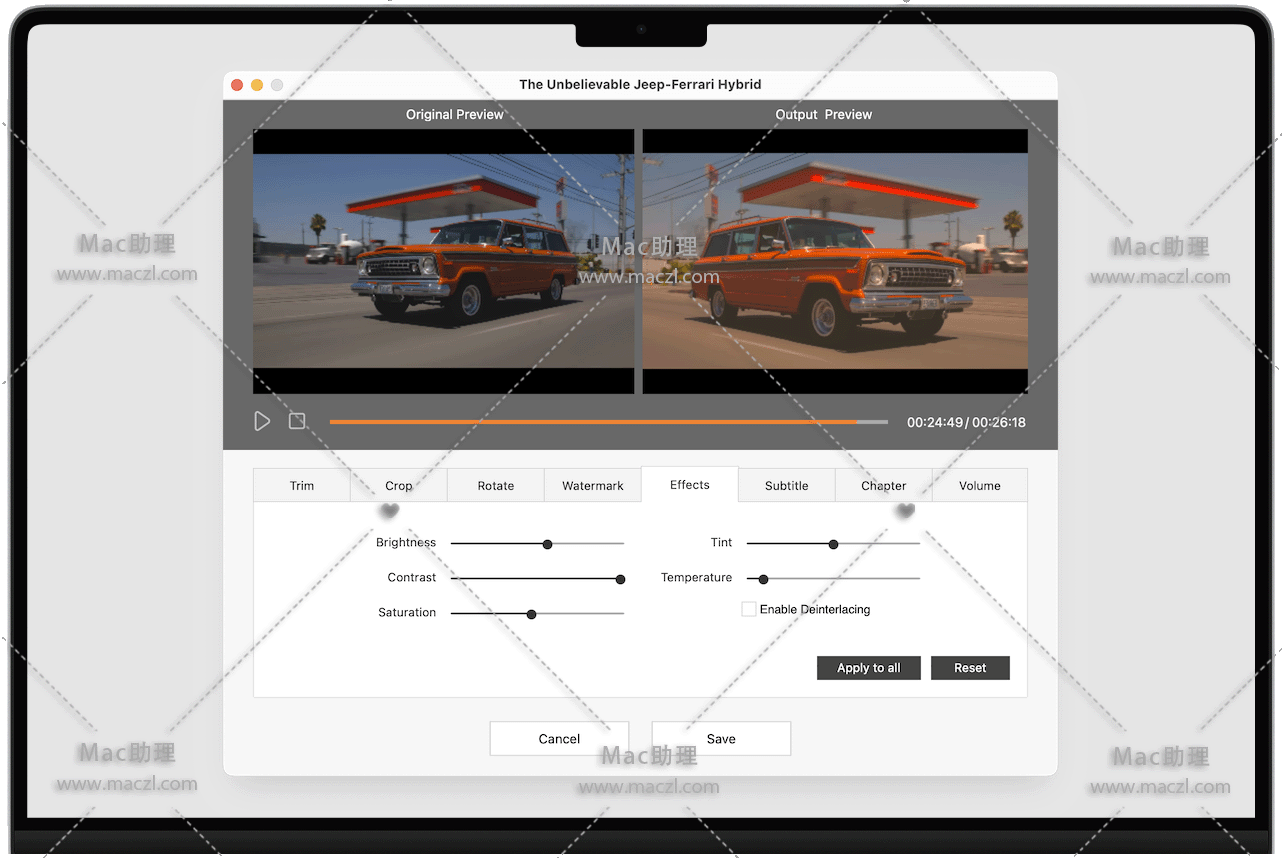Switch to the Chapter tab
The image size is (1282, 858).
(x=883, y=485)
